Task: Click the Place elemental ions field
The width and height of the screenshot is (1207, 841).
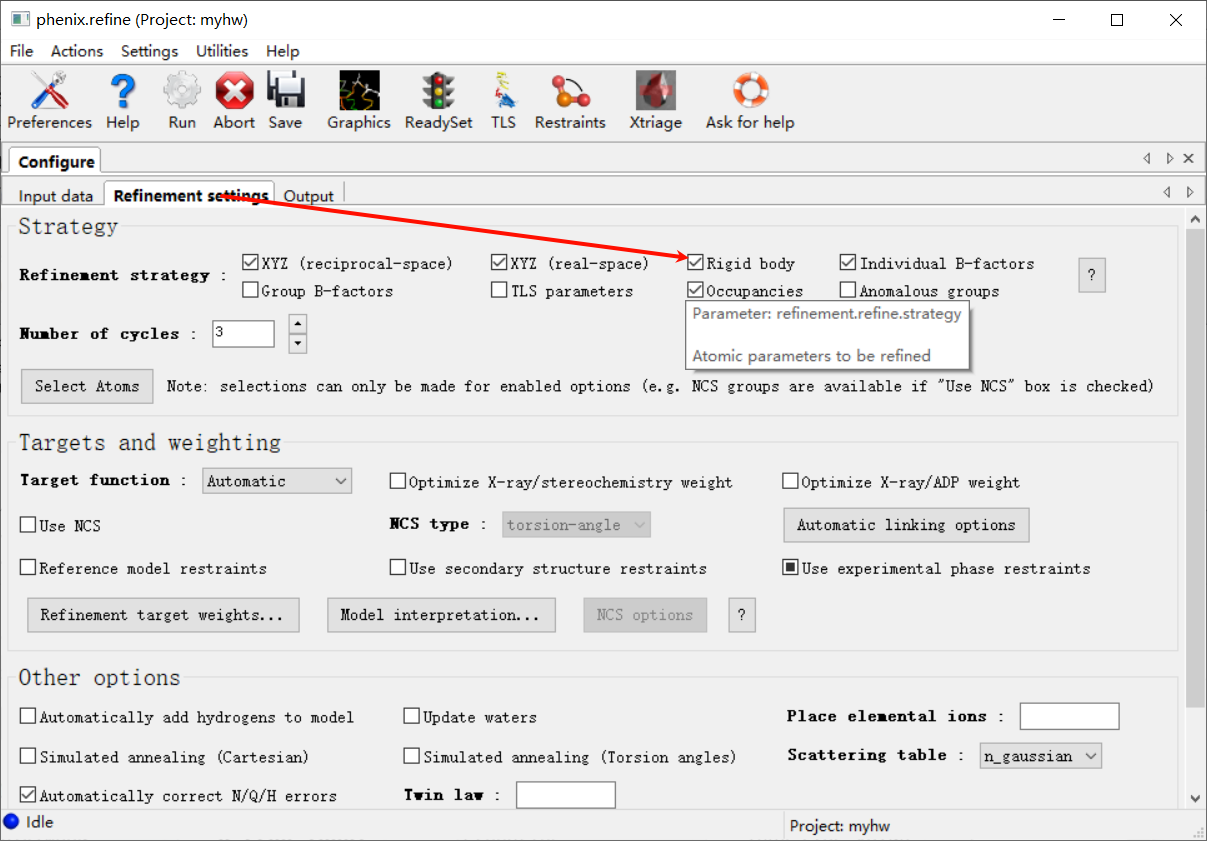Action: [x=1069, y=716]
